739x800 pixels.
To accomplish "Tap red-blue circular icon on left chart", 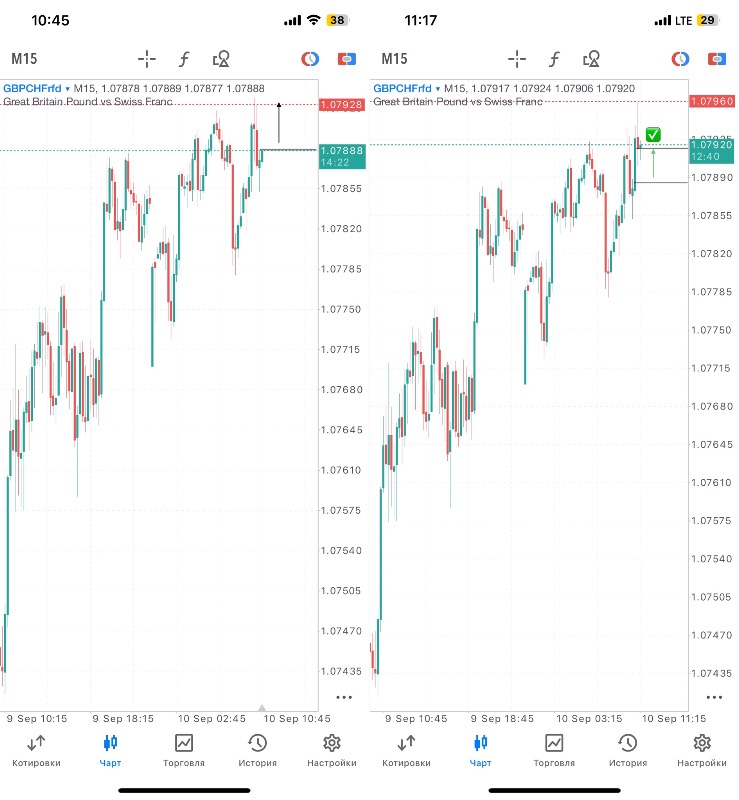I will click(310, 59).
